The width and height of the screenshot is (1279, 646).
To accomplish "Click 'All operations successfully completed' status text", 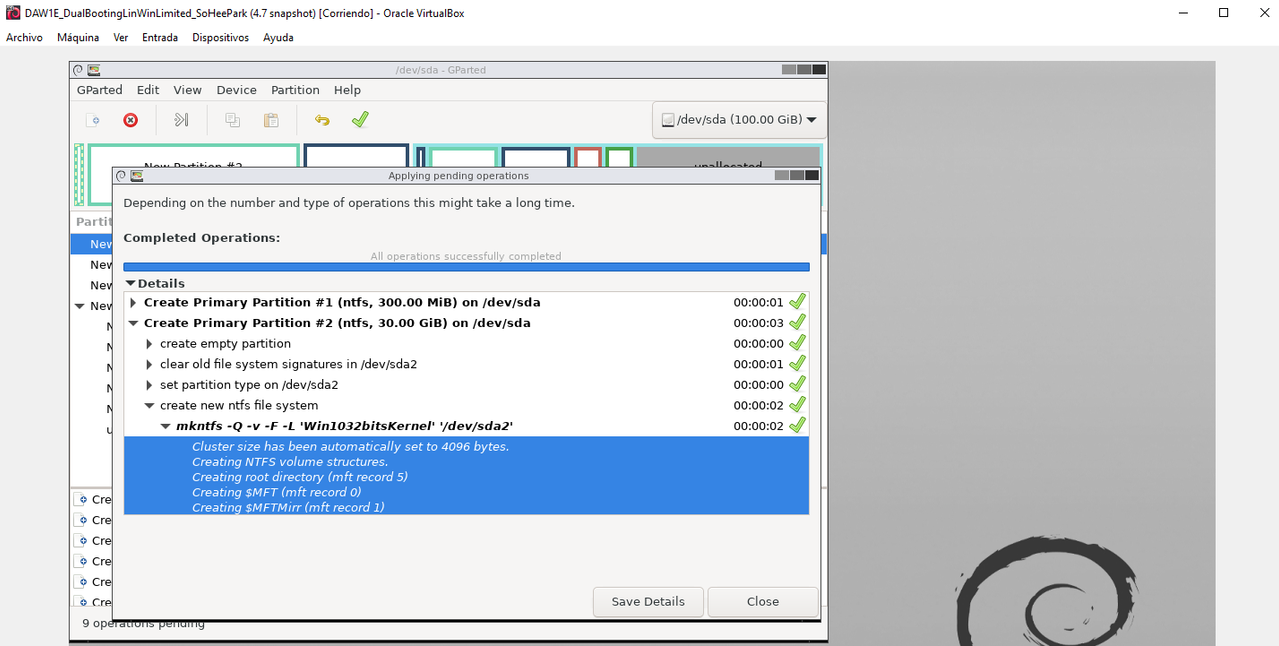I will click(x=466, y=256).
